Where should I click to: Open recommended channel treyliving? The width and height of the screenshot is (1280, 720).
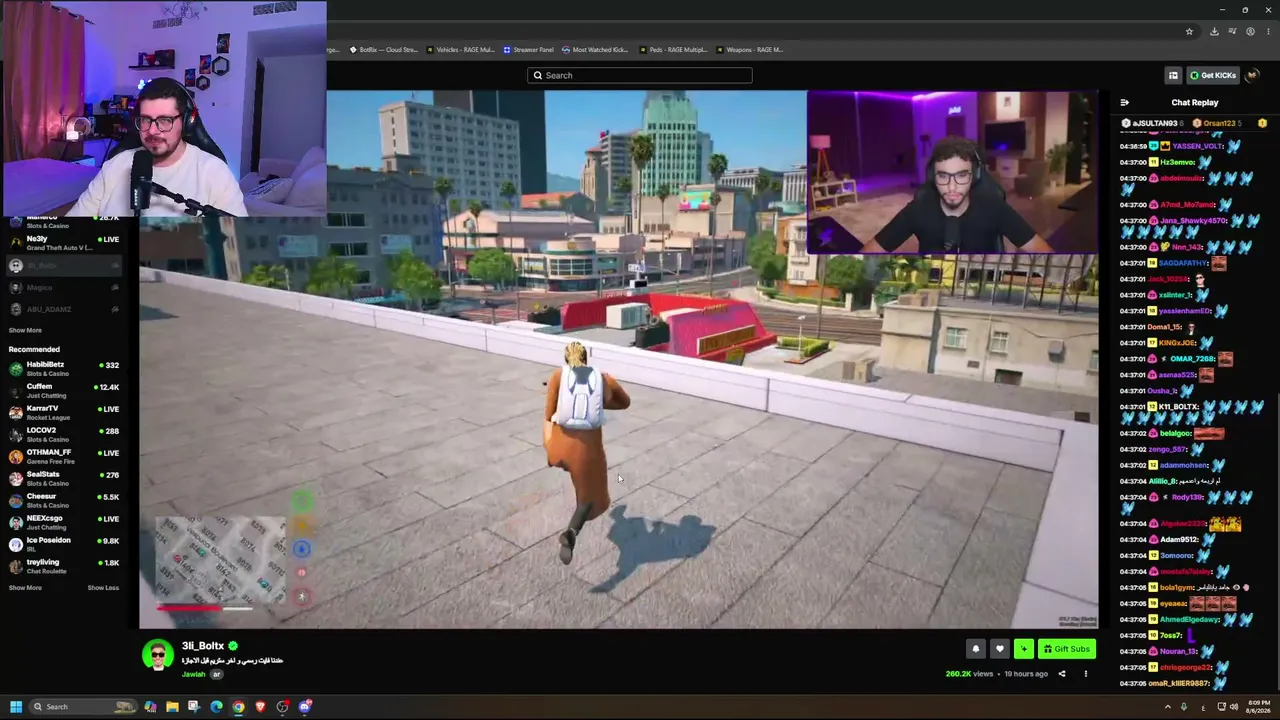tap(63, 567)
